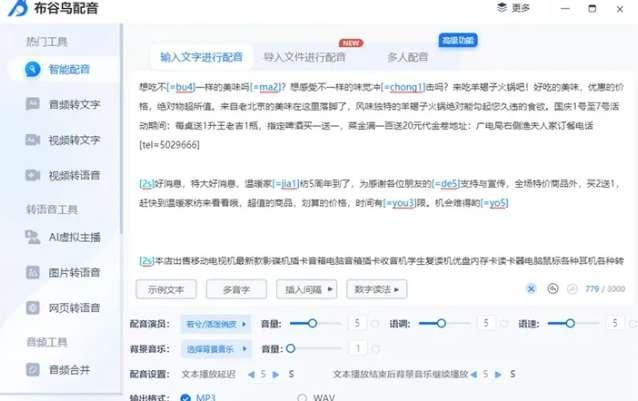Click the [=jia1] pronunciation tag

click(x=286, y=184)
